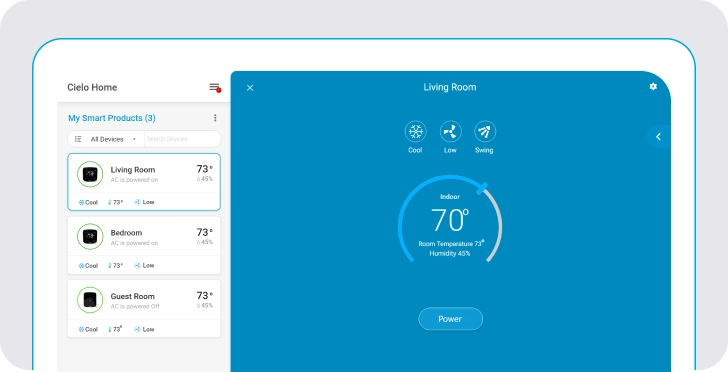Click the Living Room thermostat thumbnail

click(90, 174)
